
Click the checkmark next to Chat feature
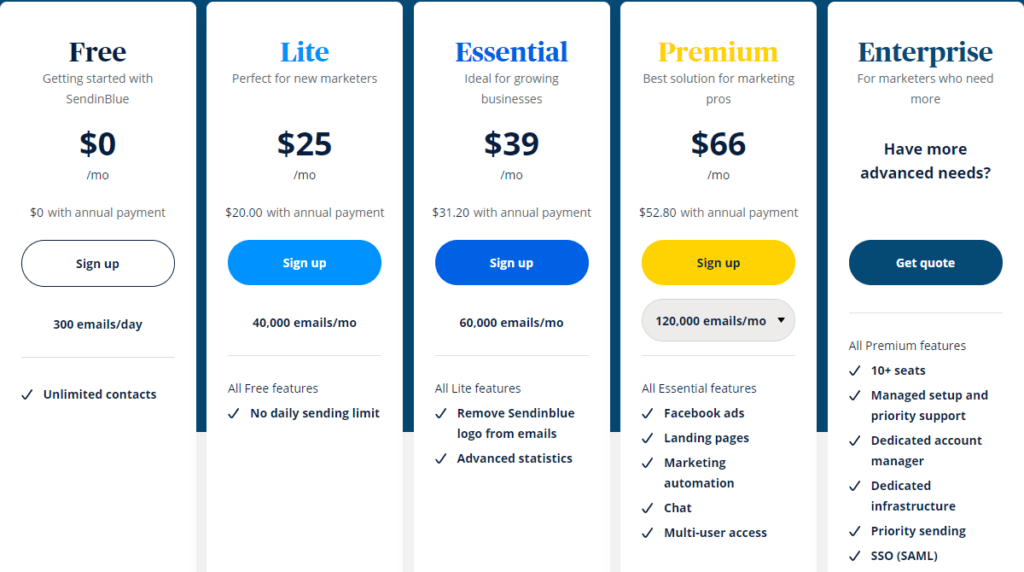648,508
